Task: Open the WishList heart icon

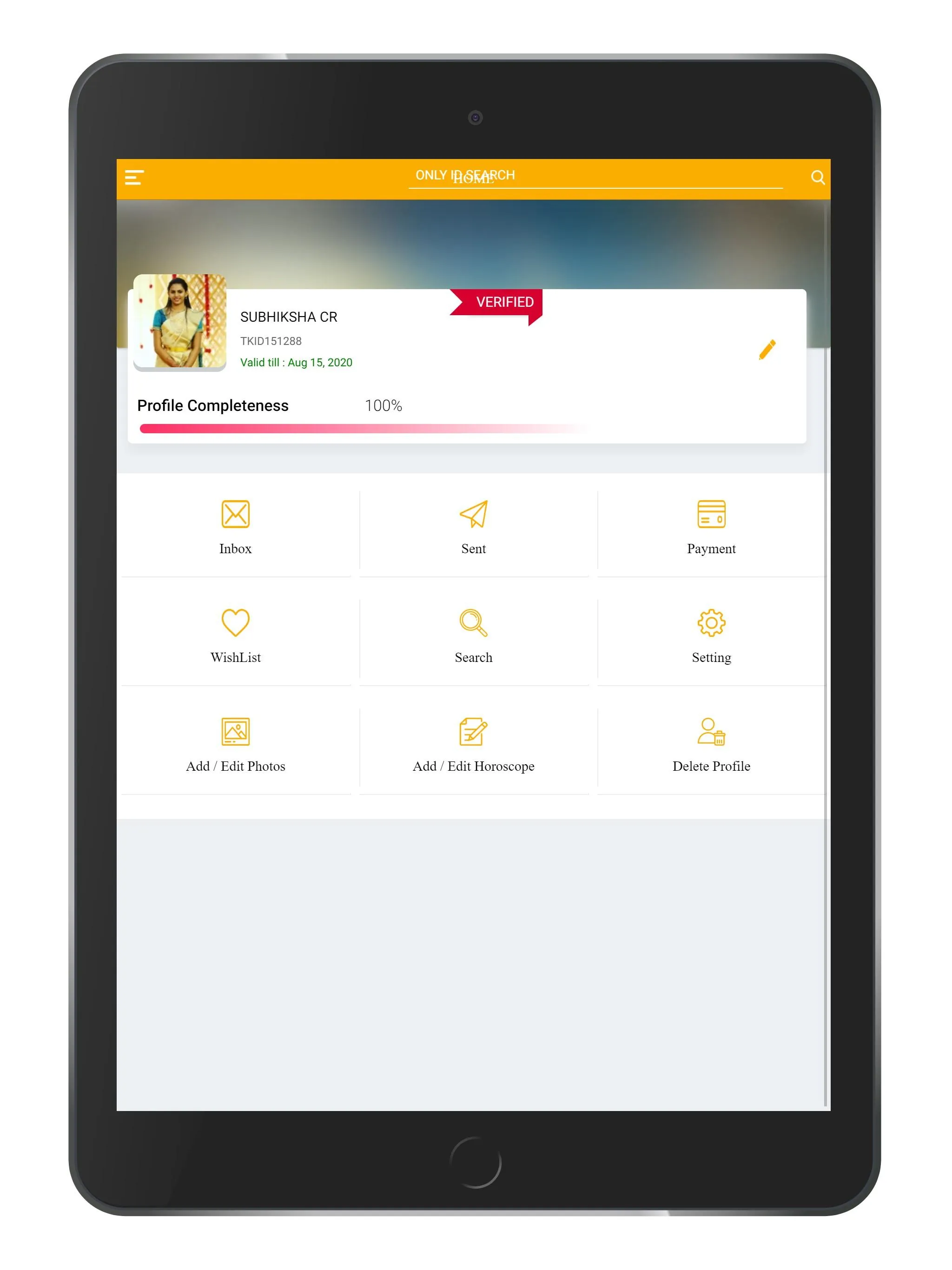Action: pyautogui.click(x=236, y=622)
